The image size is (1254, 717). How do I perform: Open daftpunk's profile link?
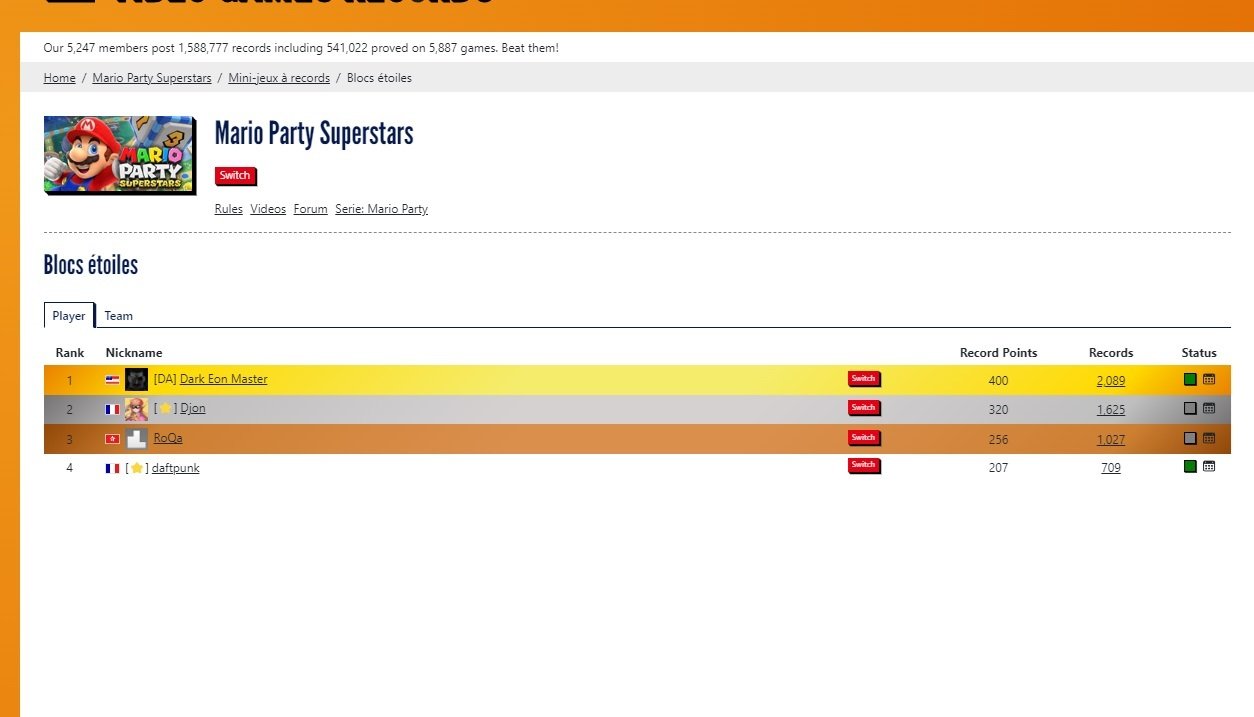[x=175, y=468]
